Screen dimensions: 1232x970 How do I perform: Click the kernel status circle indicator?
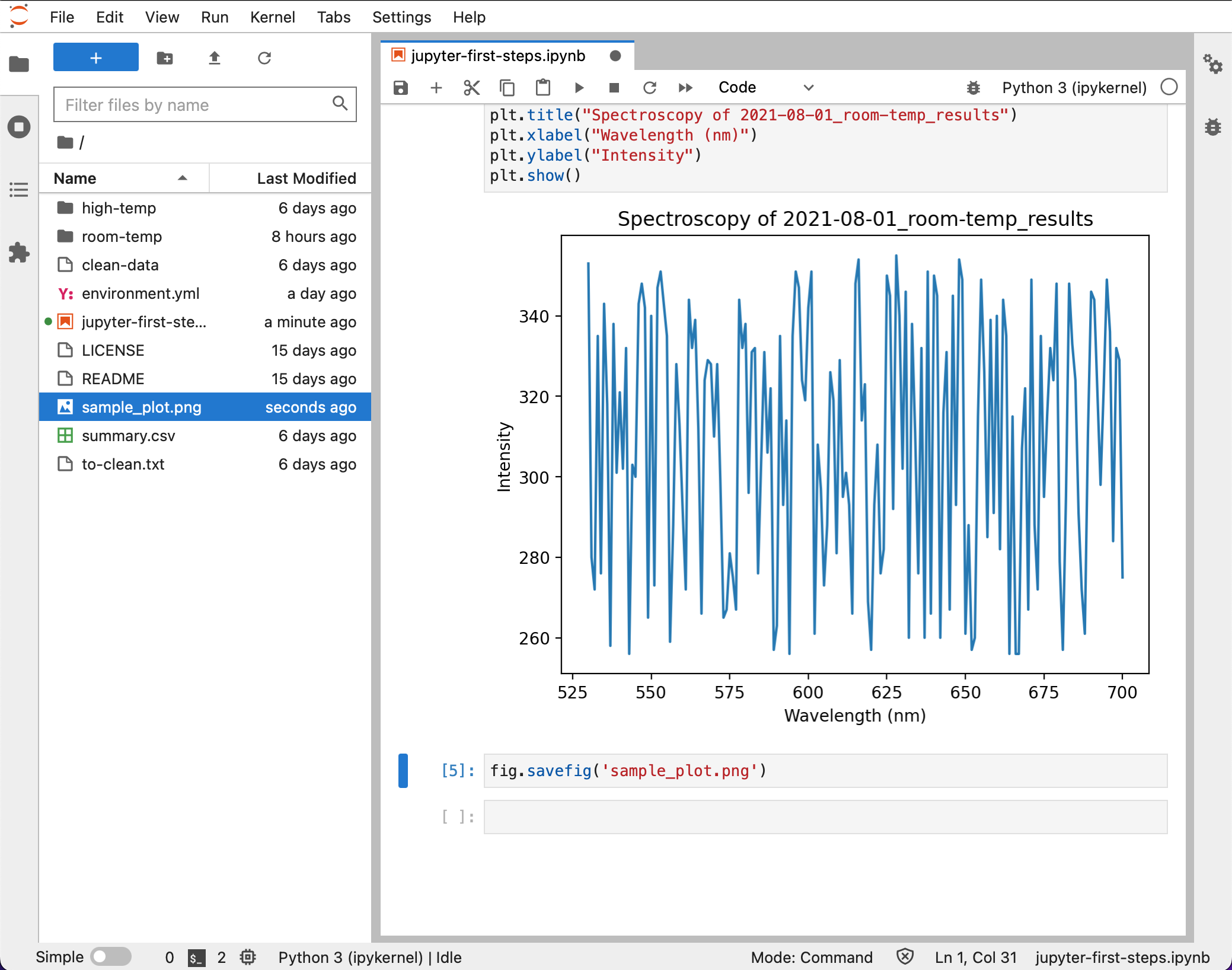pyautogui.click(x=1169, y=87)
